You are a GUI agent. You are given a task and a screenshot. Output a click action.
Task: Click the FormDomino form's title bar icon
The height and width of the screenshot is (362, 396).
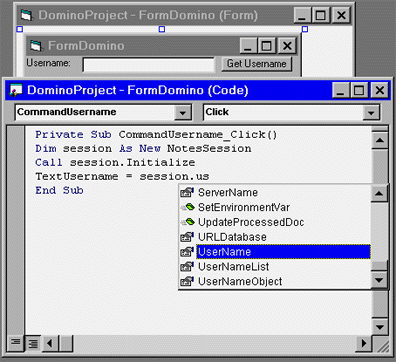[x=36, y=46]
